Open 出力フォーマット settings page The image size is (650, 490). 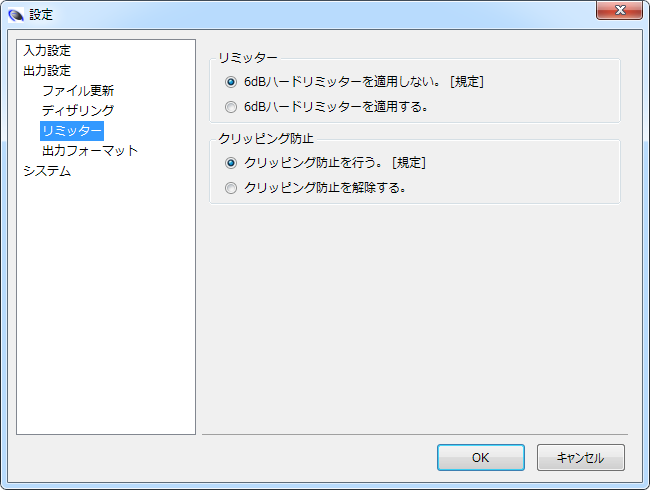point(90,150)
